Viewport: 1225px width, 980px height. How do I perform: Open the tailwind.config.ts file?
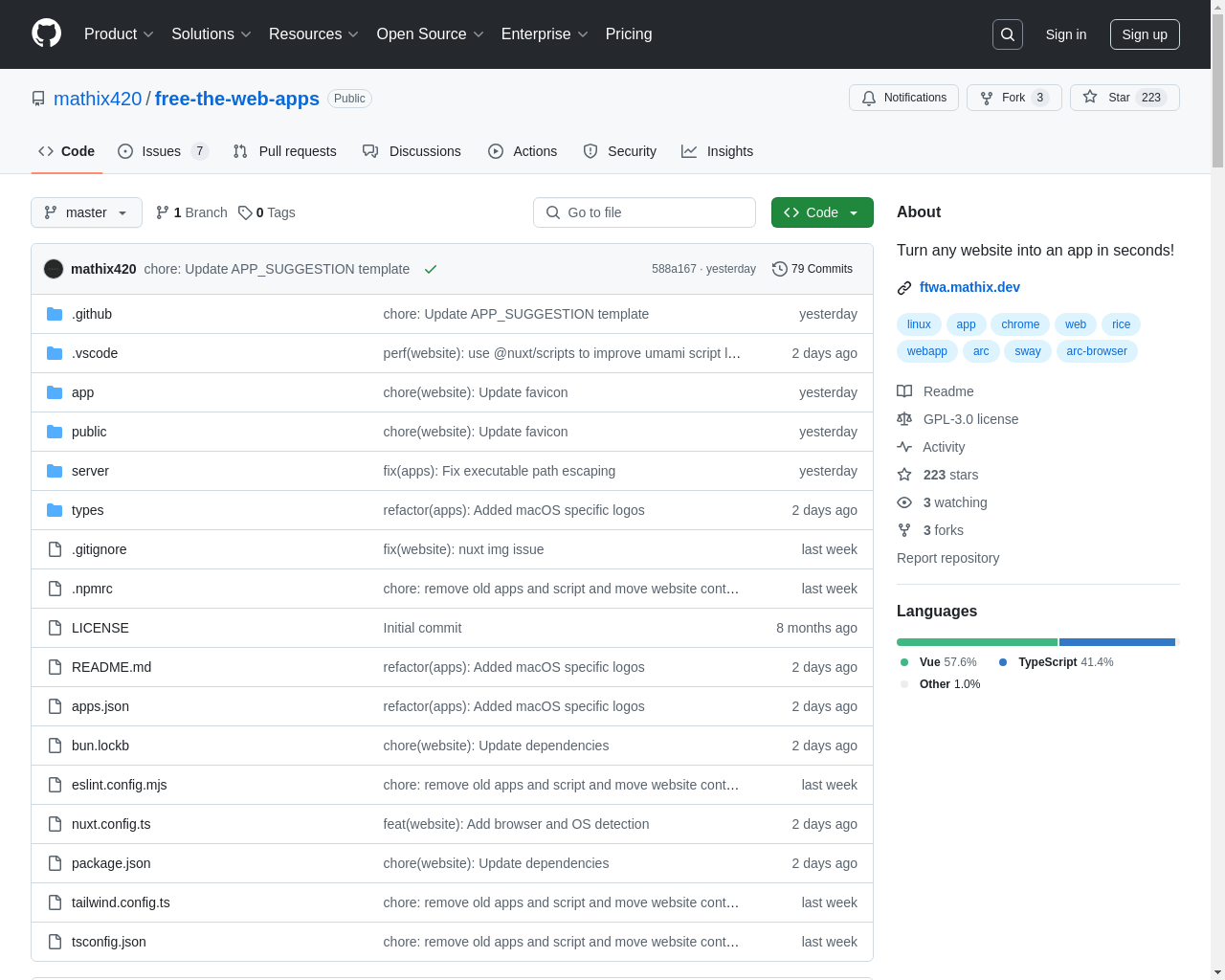tap(121, 902)
